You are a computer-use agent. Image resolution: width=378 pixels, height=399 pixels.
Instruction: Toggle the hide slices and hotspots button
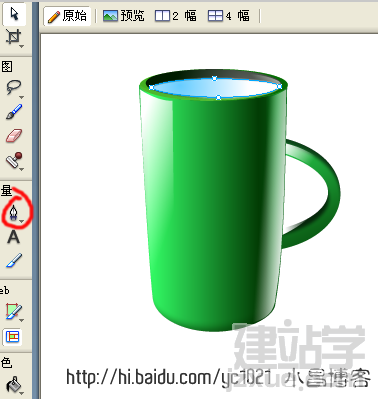click(x=13, y=337)
